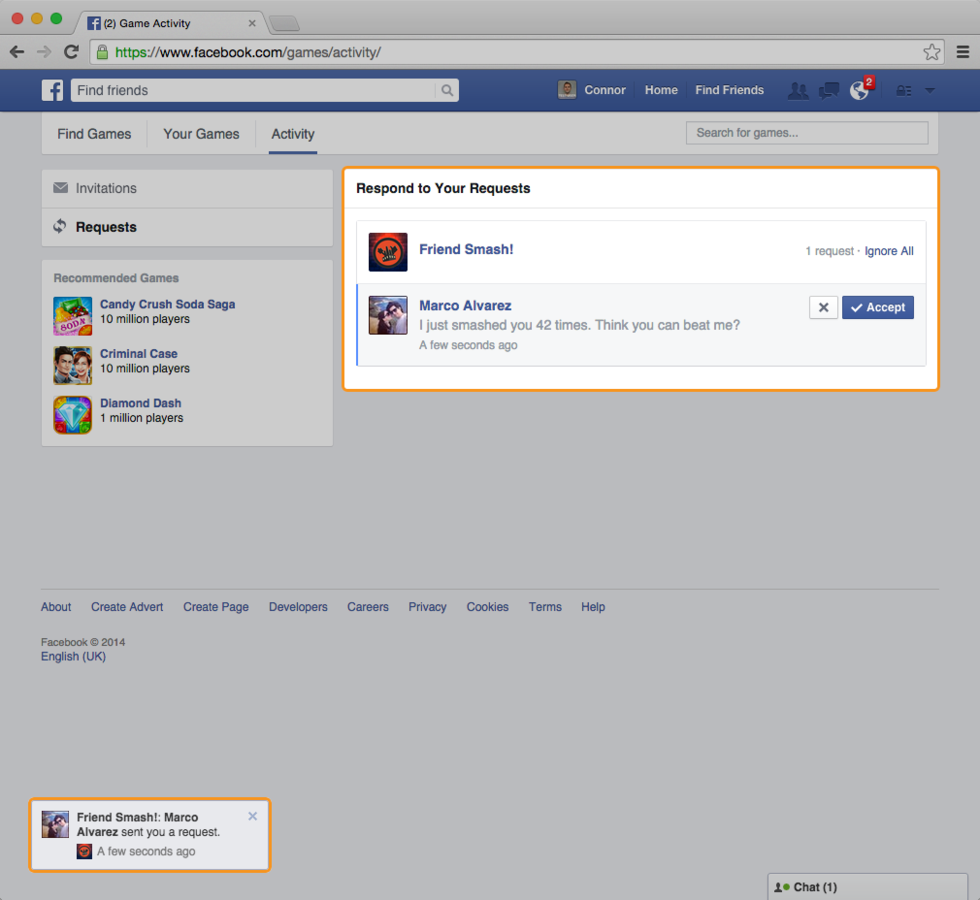Click Diamond Dash game icon
The height and width of the screenshot is (900, 980).
(72, 415)
